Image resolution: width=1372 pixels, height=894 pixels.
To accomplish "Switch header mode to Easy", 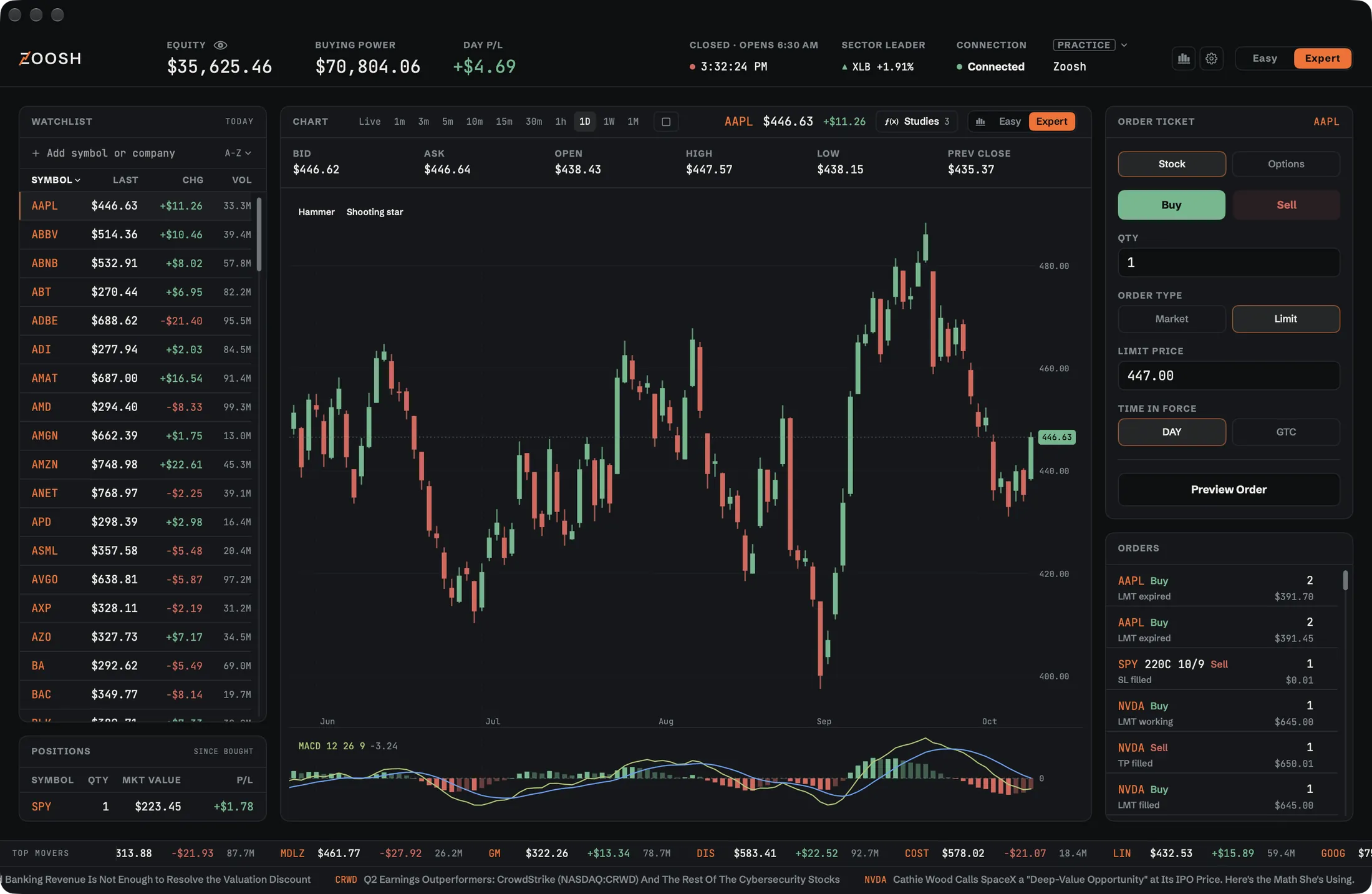I will click(1264, 59).
